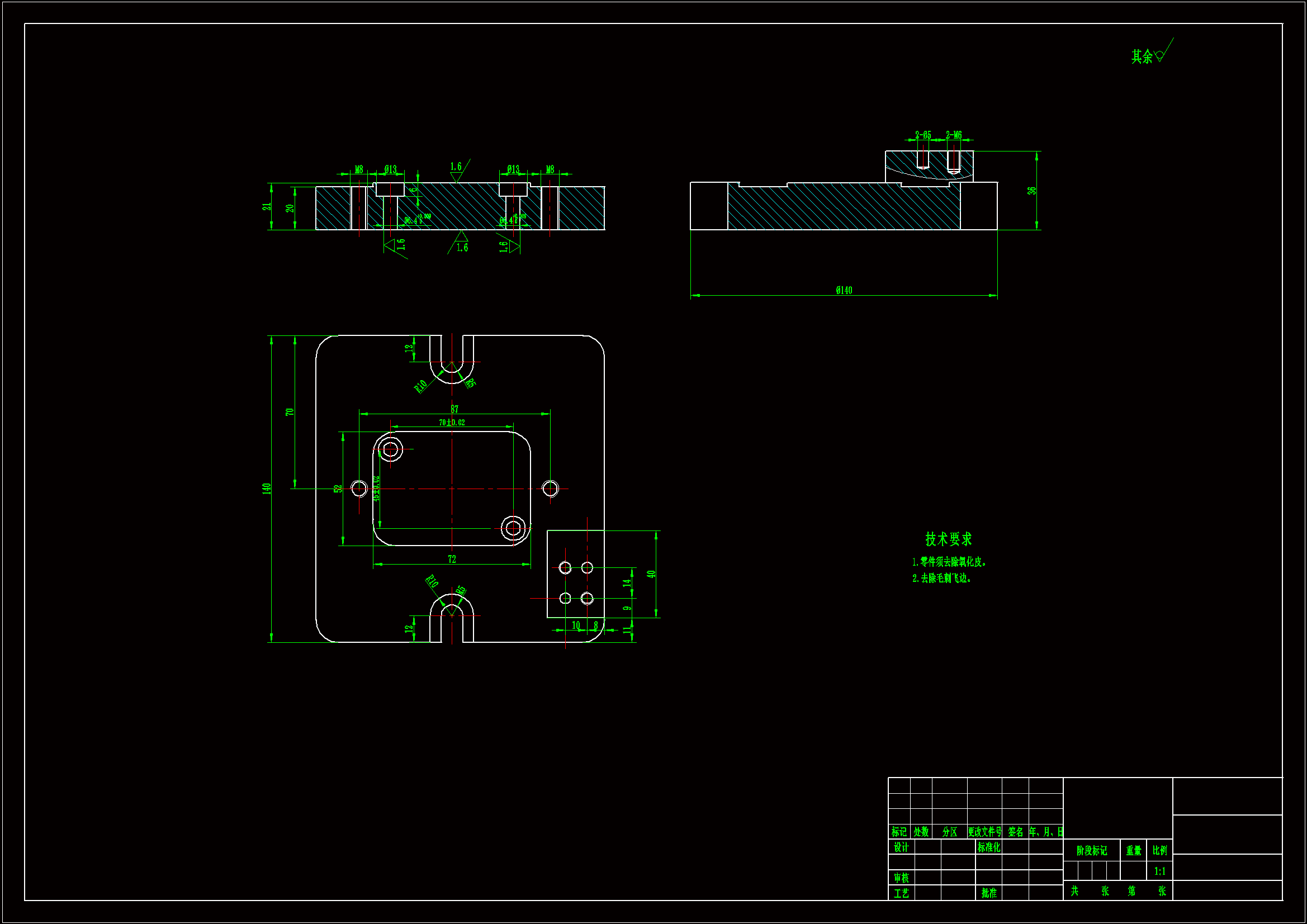Click the 批准 title block label
Image resolution: width=1307 pixels, height=924 pixels.
tap(989, 893)
